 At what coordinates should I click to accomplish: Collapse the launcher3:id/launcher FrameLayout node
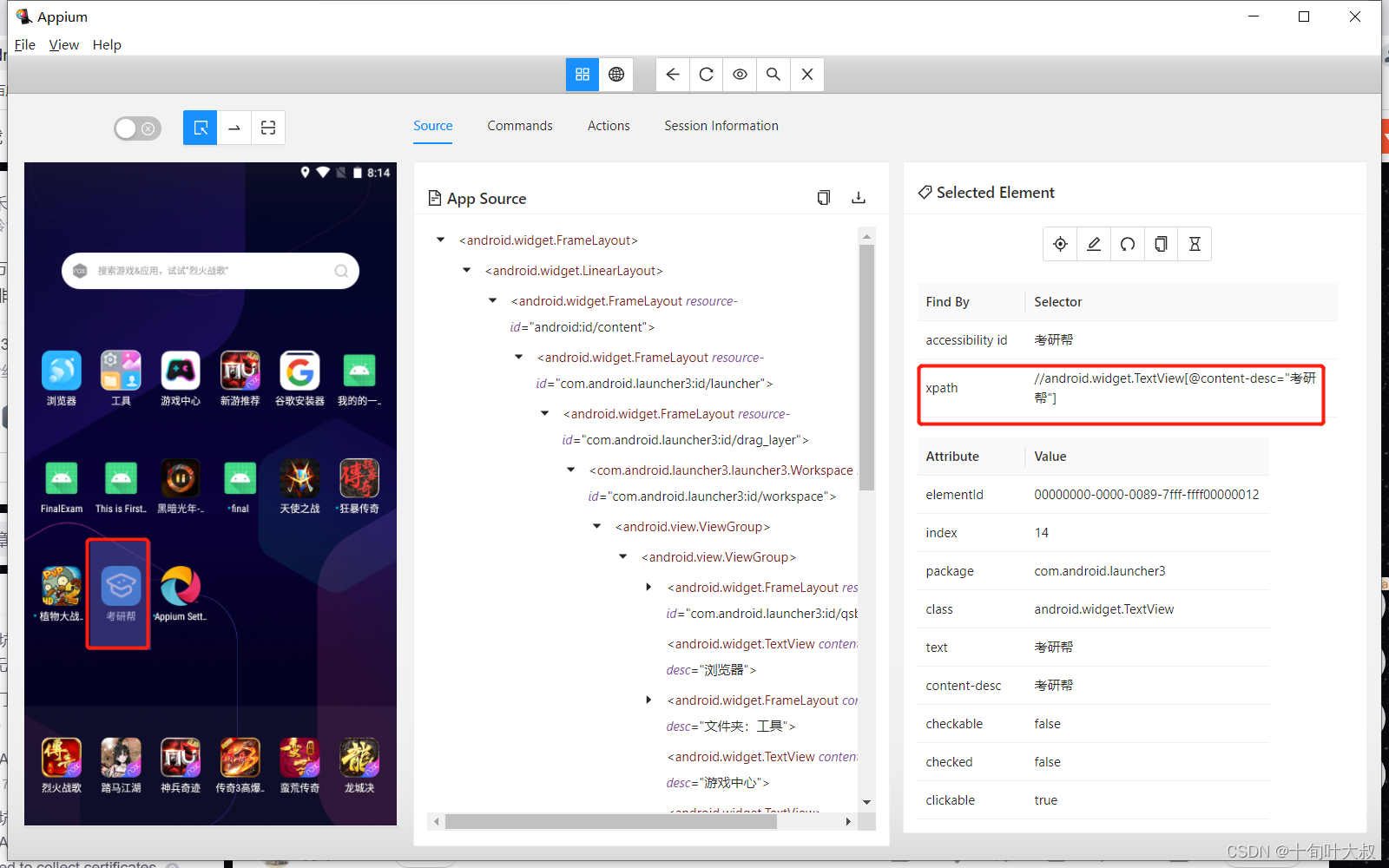(518, 358)
